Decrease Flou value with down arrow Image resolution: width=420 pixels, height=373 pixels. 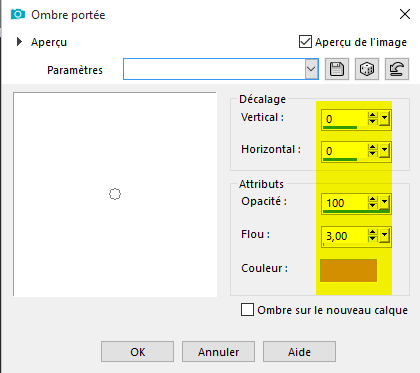click(x=372, y=239)
